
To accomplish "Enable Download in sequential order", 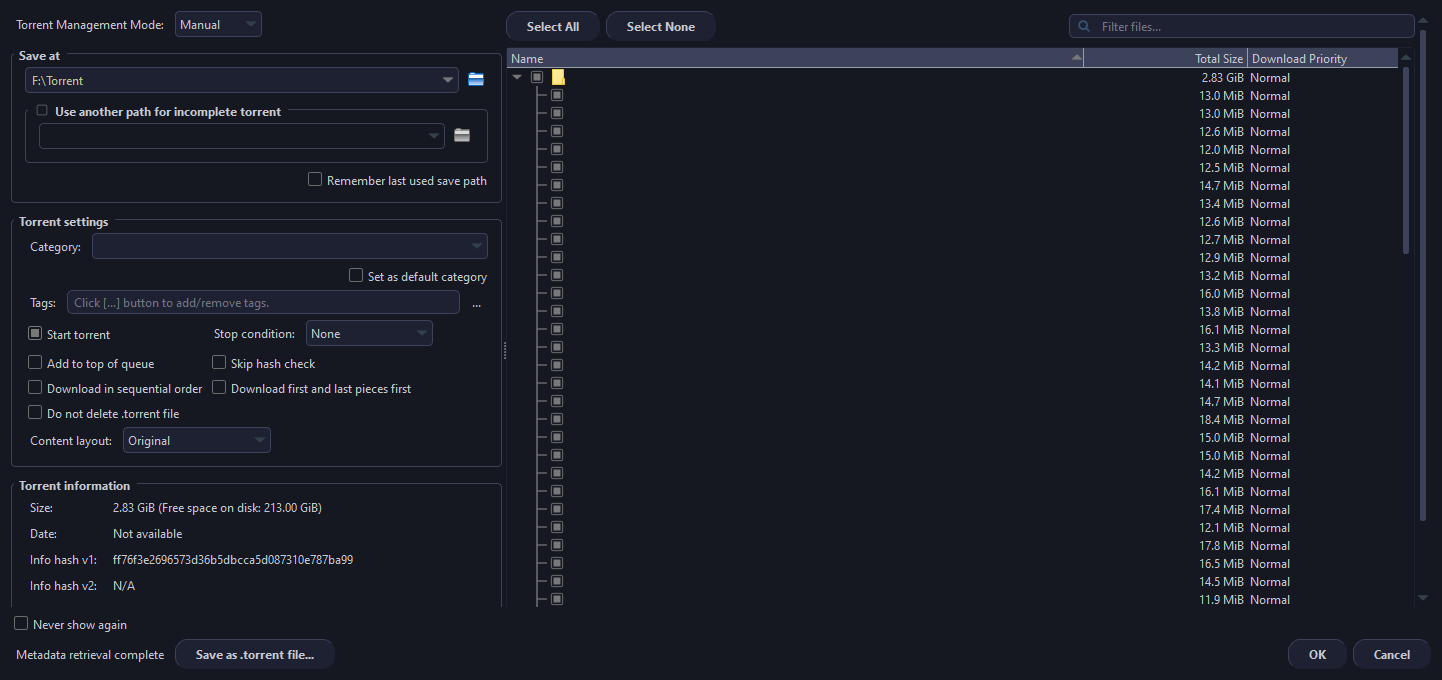I will pos(36,388).
